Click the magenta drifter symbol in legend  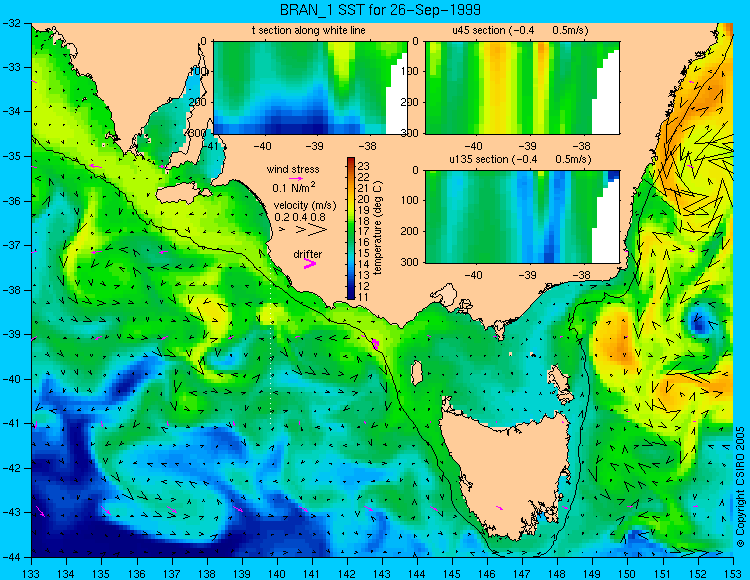pyautogui.click(x=310, y=264)
